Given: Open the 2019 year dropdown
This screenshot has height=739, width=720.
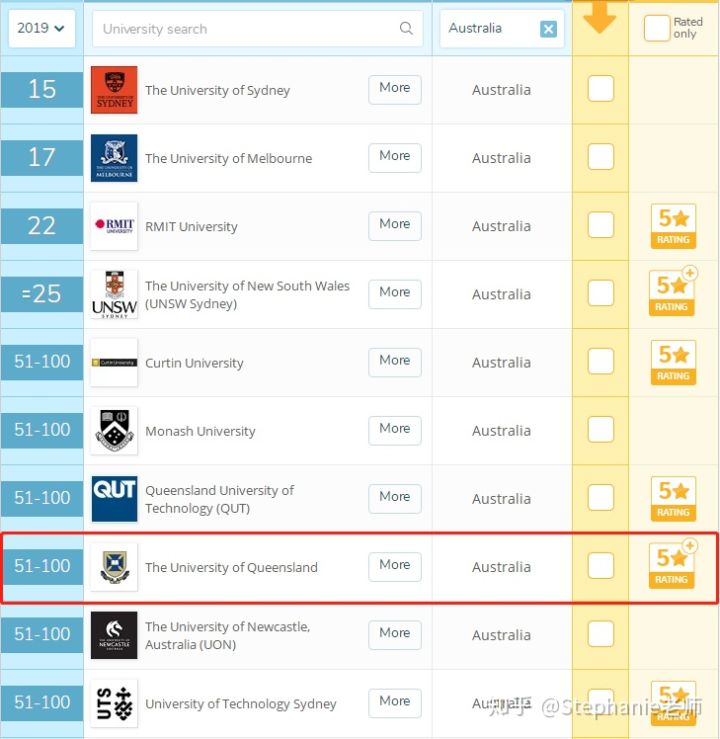Looking at the screenshot, I should pos(41,28).
